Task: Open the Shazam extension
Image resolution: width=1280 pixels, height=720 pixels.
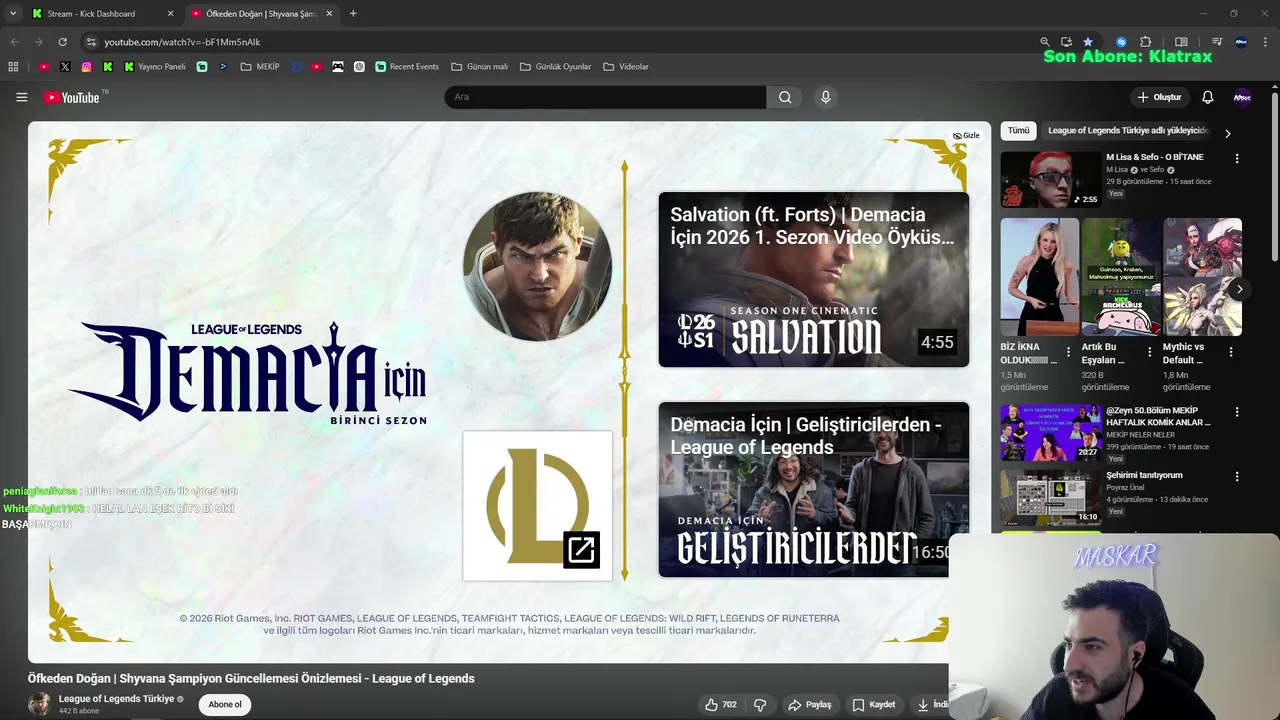Action: point(1121,42)
